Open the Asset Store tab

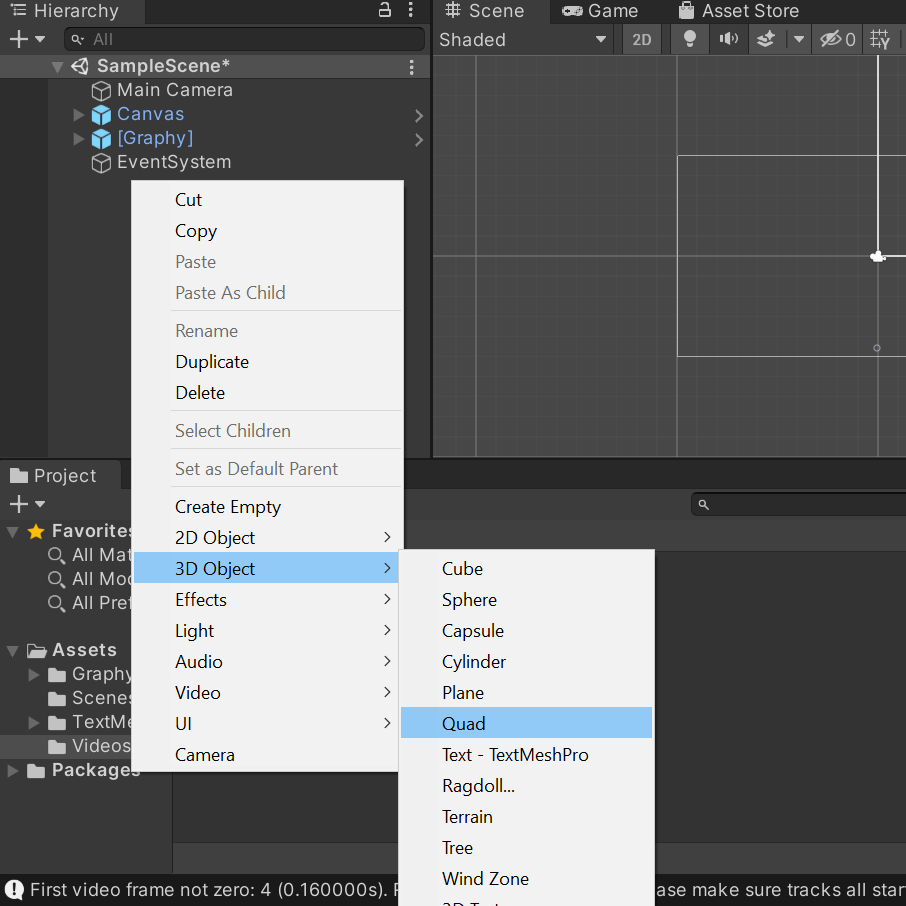pyautogui.click(x=738, y=11)
